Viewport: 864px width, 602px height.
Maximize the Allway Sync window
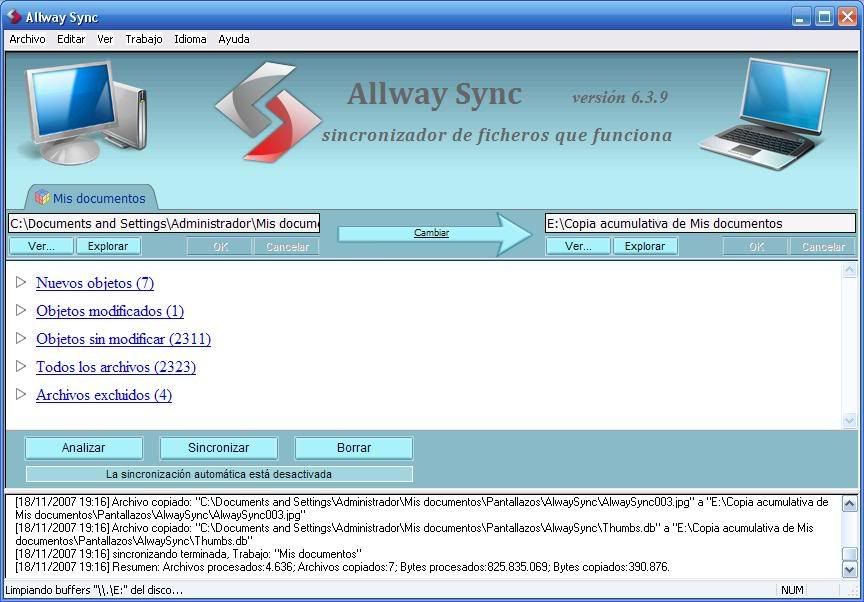click(824, 17)
